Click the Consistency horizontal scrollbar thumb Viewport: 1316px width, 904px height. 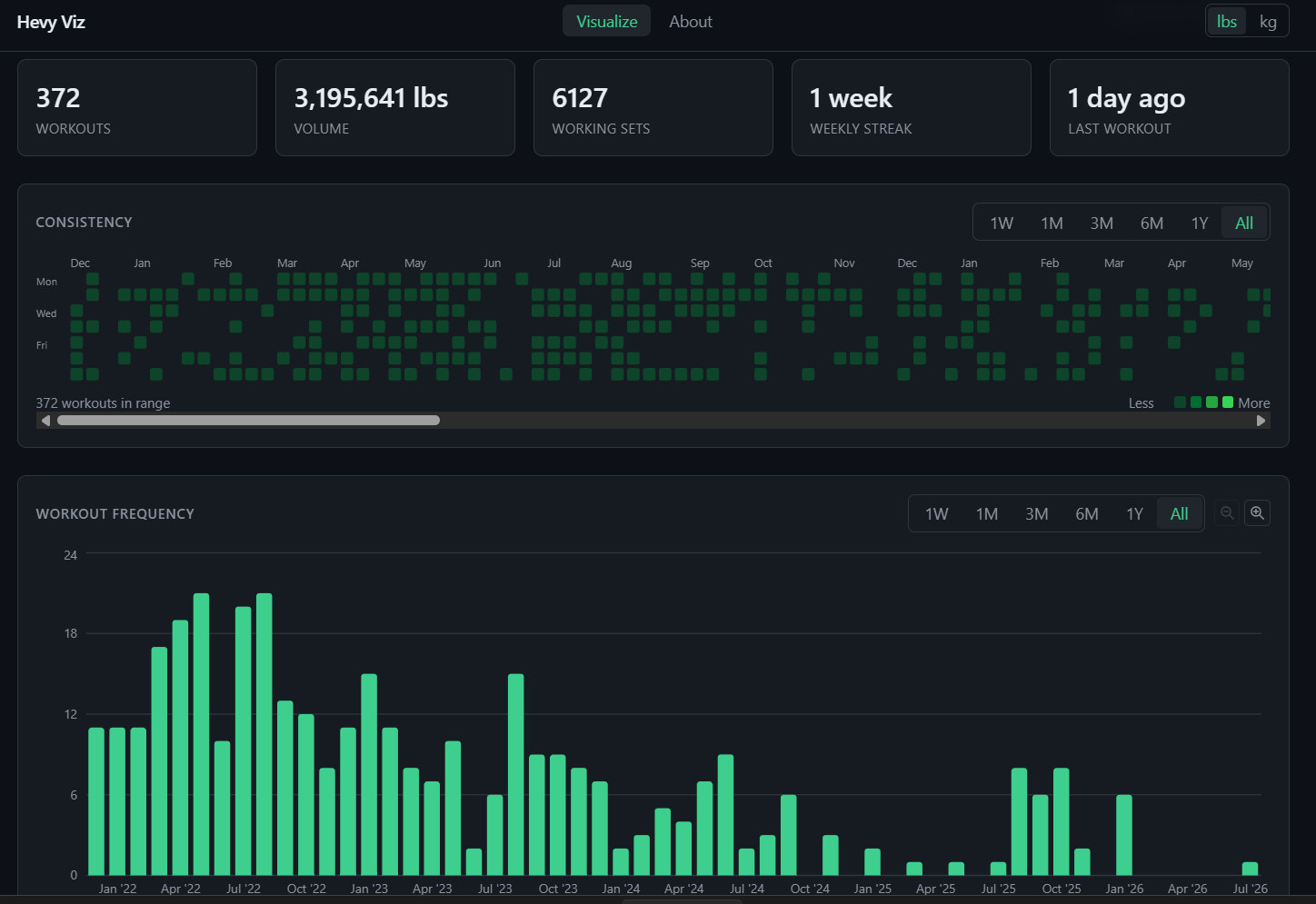(x=248, y=421)
